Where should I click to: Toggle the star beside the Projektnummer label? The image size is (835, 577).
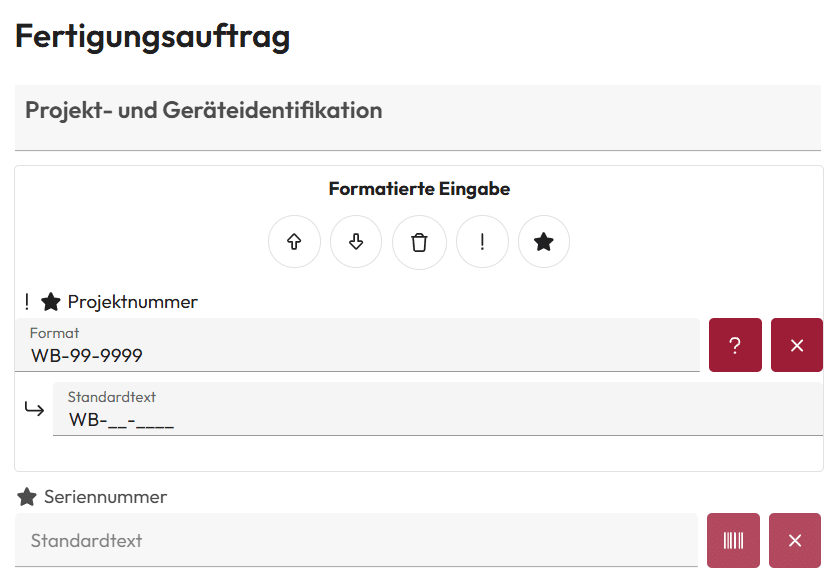pyautogui.click(x=50, y=300)
